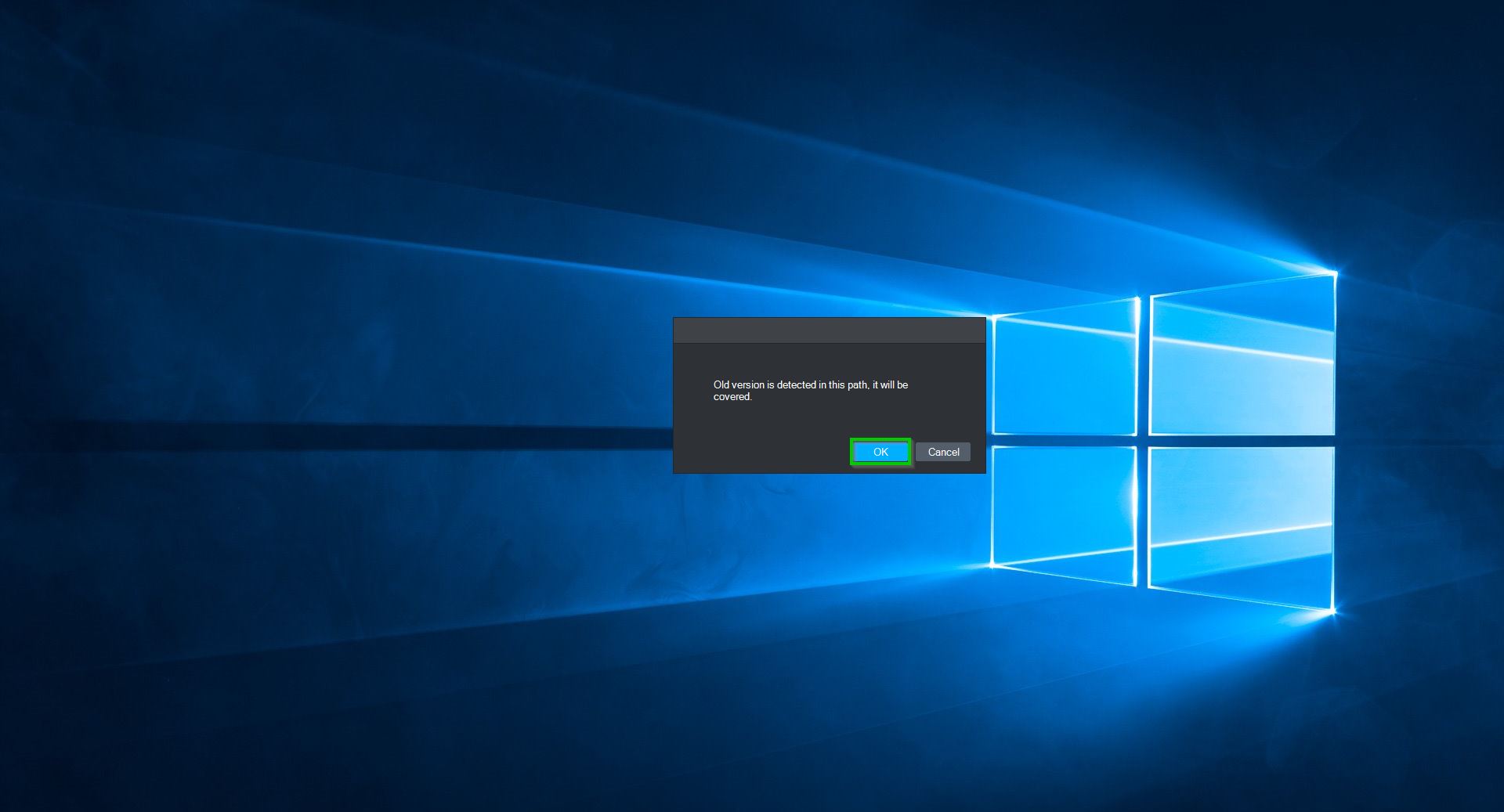Select the "Old version is detected" message text
1504x812 pixels.
[x=811, y=391]
